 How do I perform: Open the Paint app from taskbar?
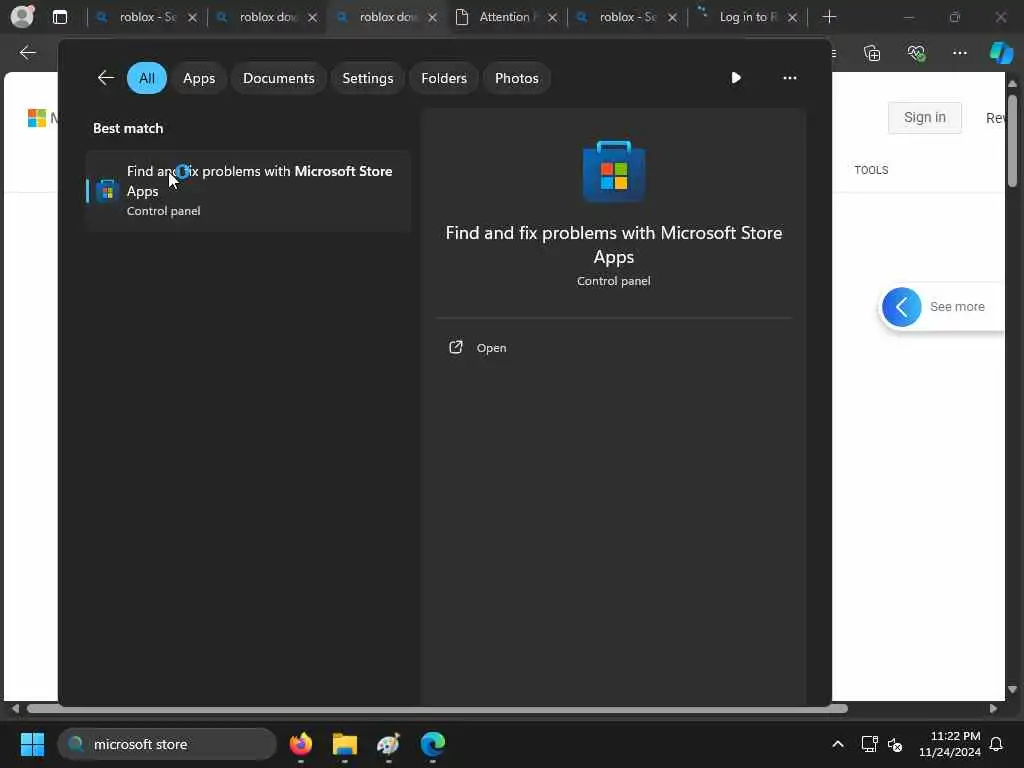pyautogui.click(x=389, y=744)
